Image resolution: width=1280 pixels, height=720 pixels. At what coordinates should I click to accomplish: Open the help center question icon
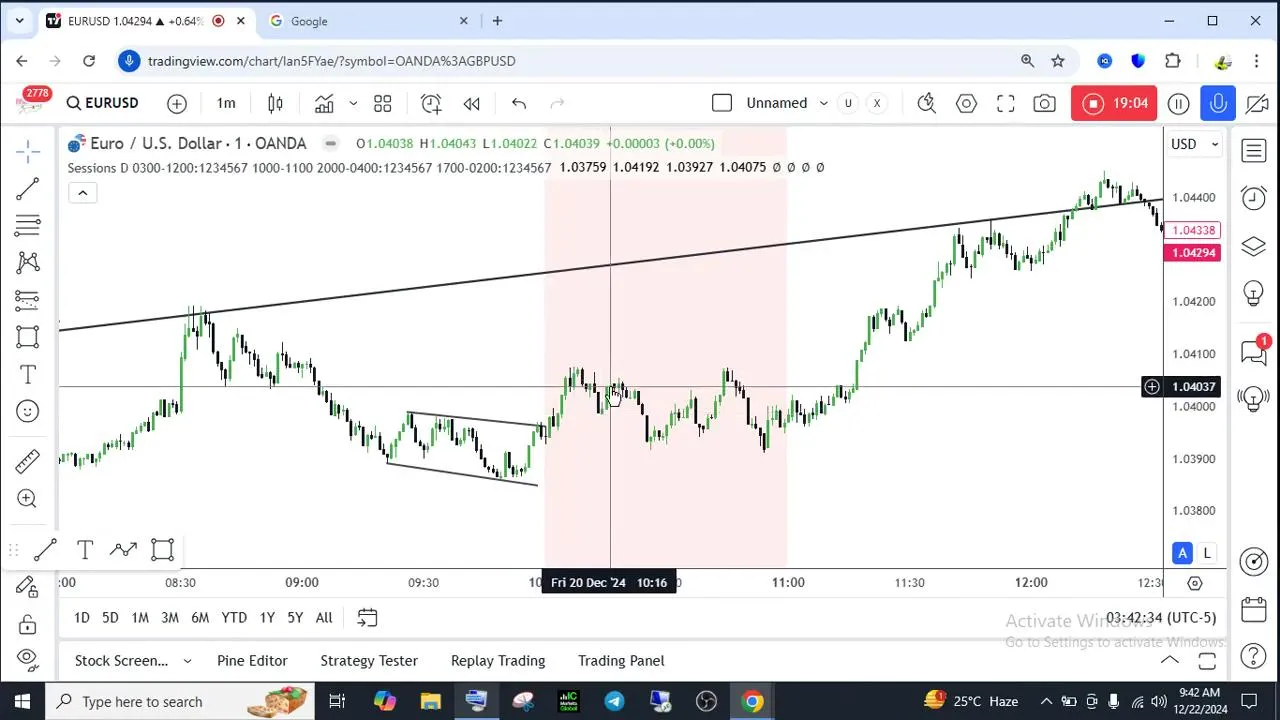point(1254,657)
